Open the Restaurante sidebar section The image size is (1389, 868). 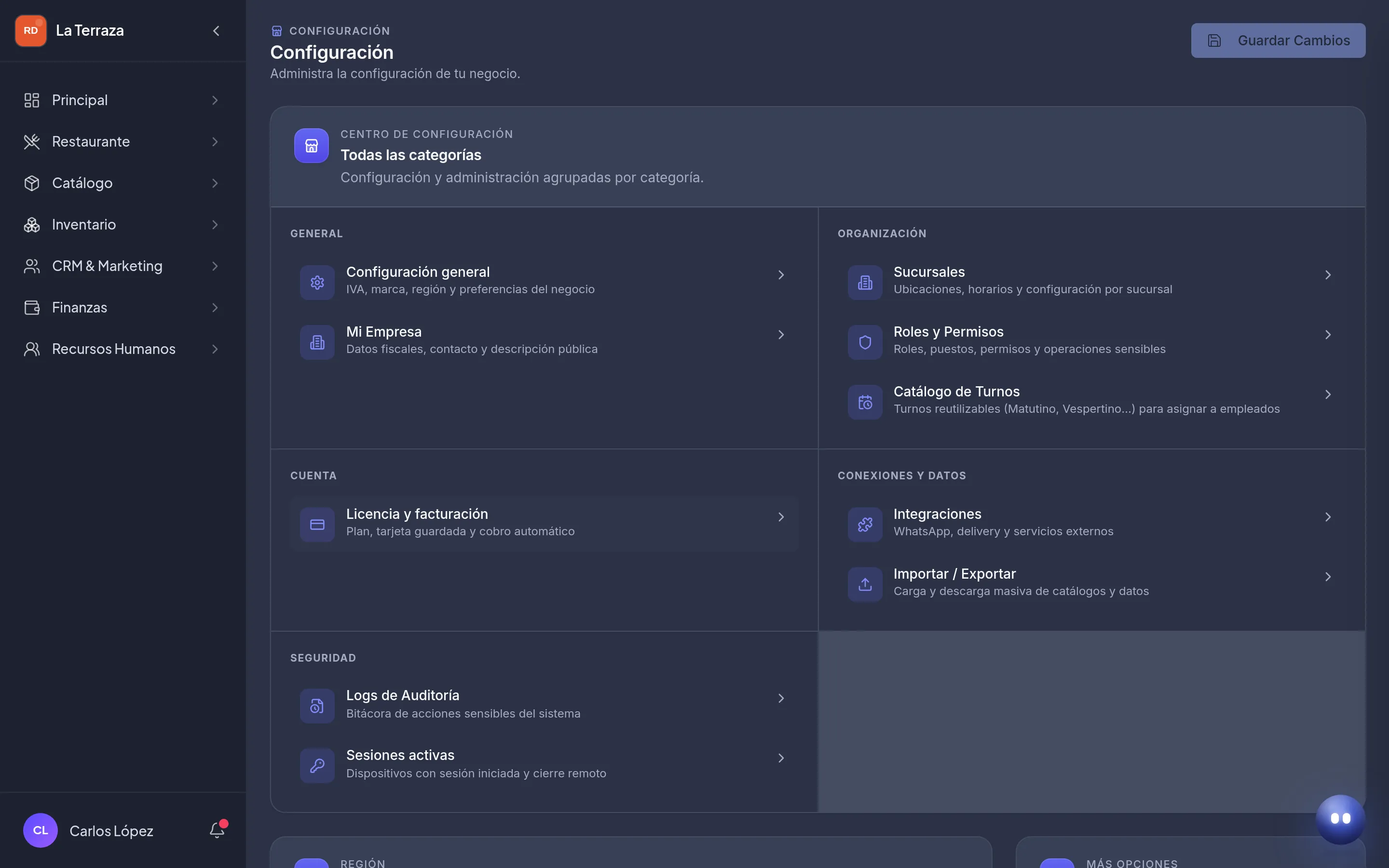tap(122, 142)
